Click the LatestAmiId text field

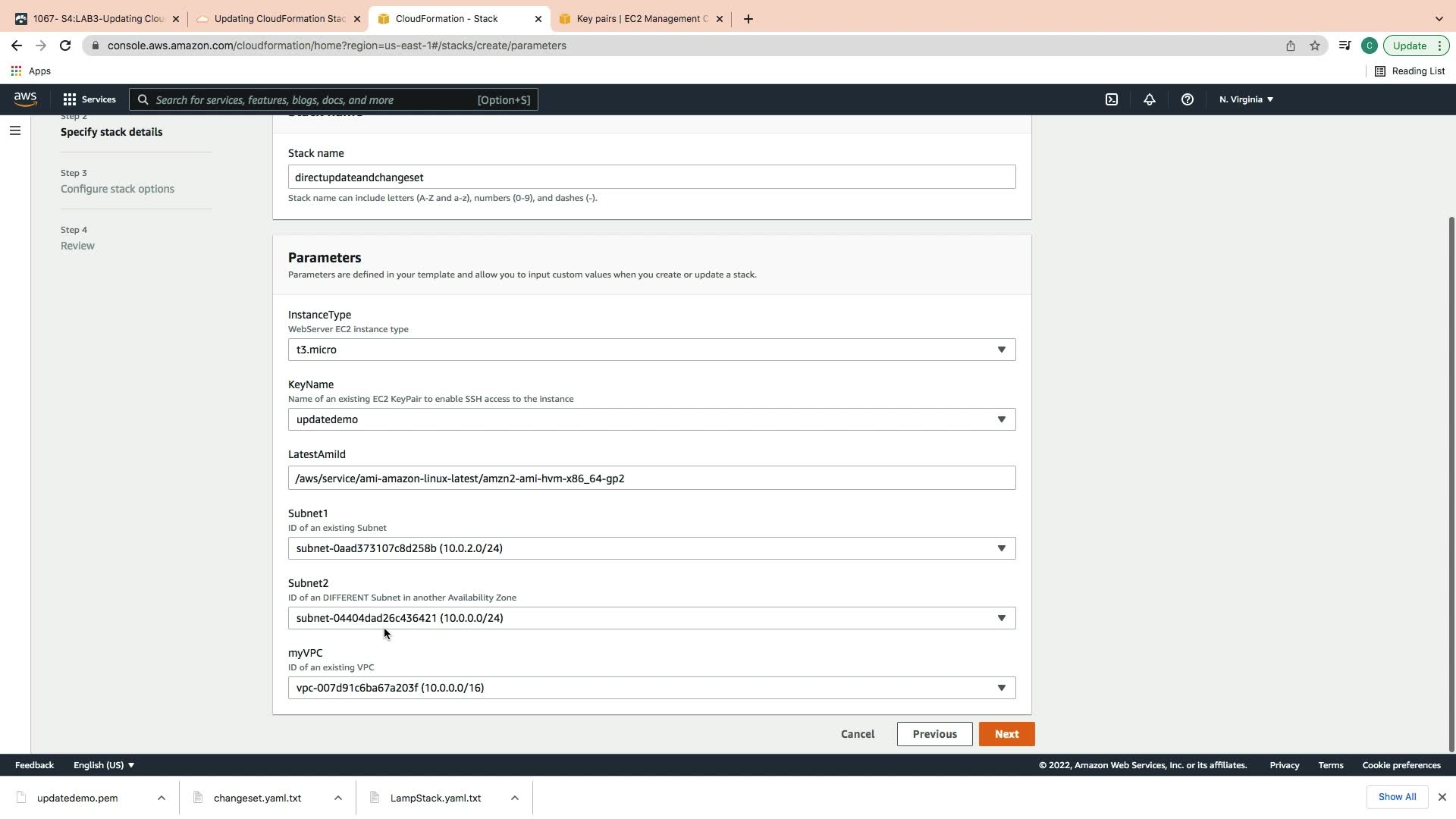pyautogui.click(x=651, y=479)
